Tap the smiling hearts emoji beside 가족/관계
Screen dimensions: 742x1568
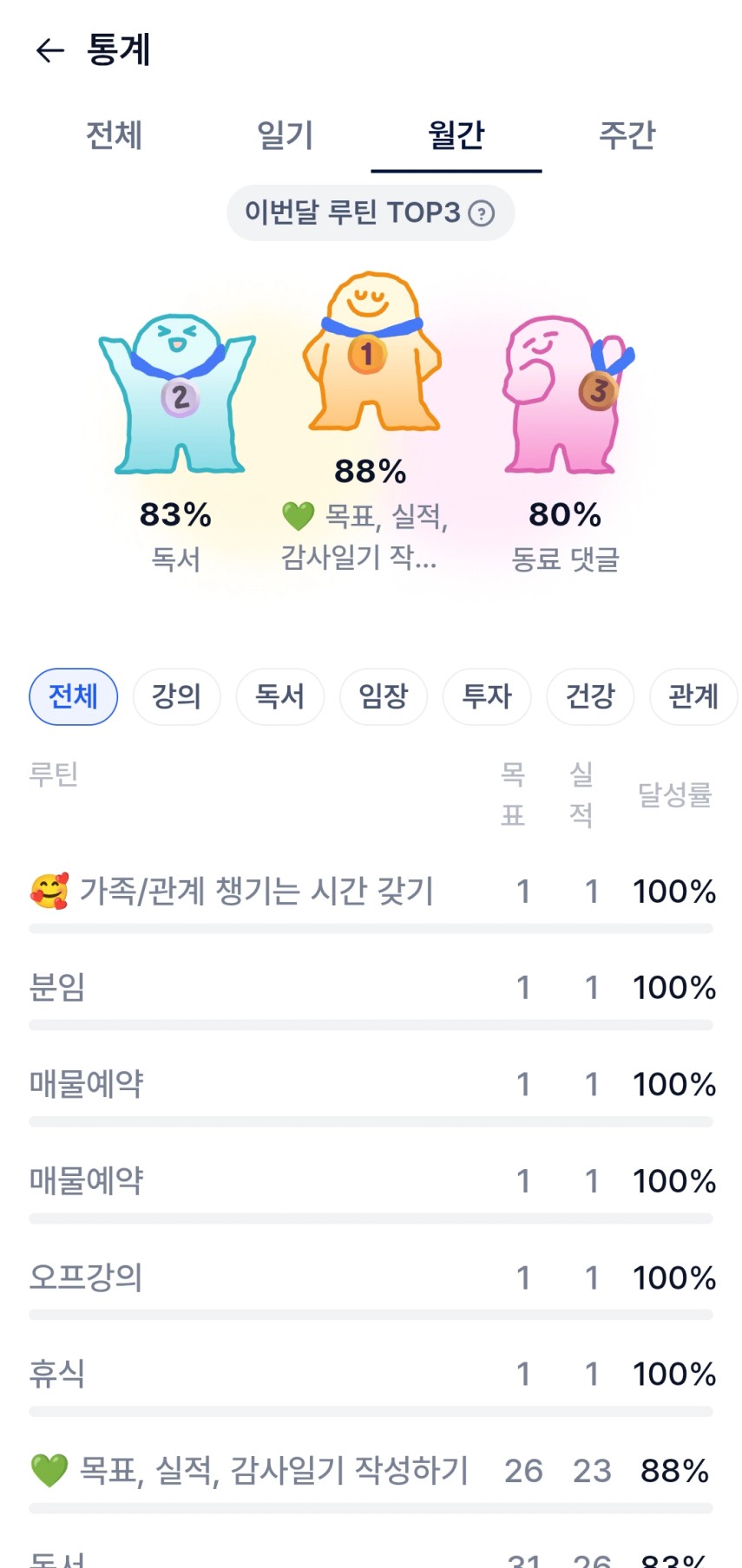[x=49, y=892]
